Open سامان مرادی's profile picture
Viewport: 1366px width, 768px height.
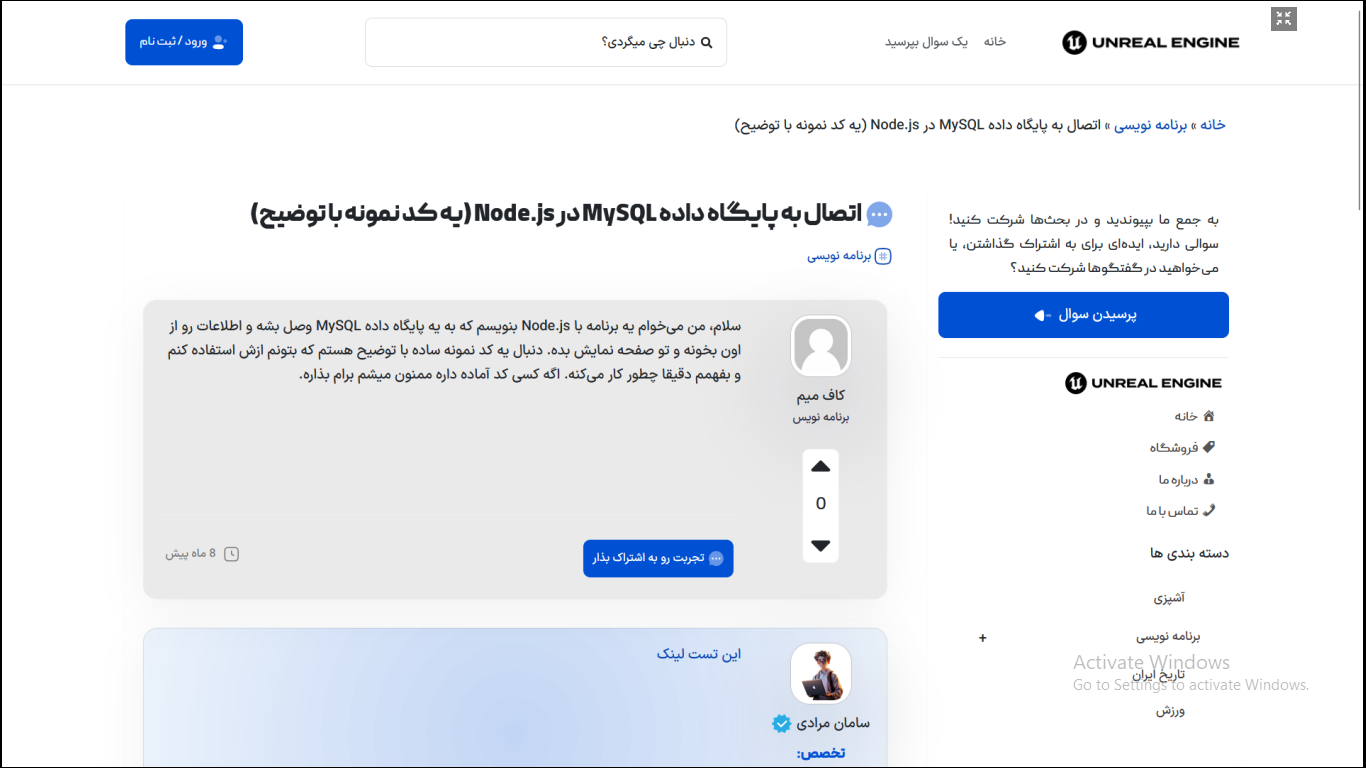click(821, 673)
